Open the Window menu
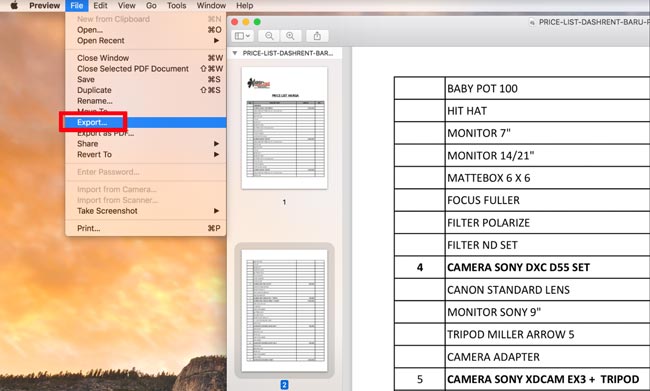 pos(211,5)
